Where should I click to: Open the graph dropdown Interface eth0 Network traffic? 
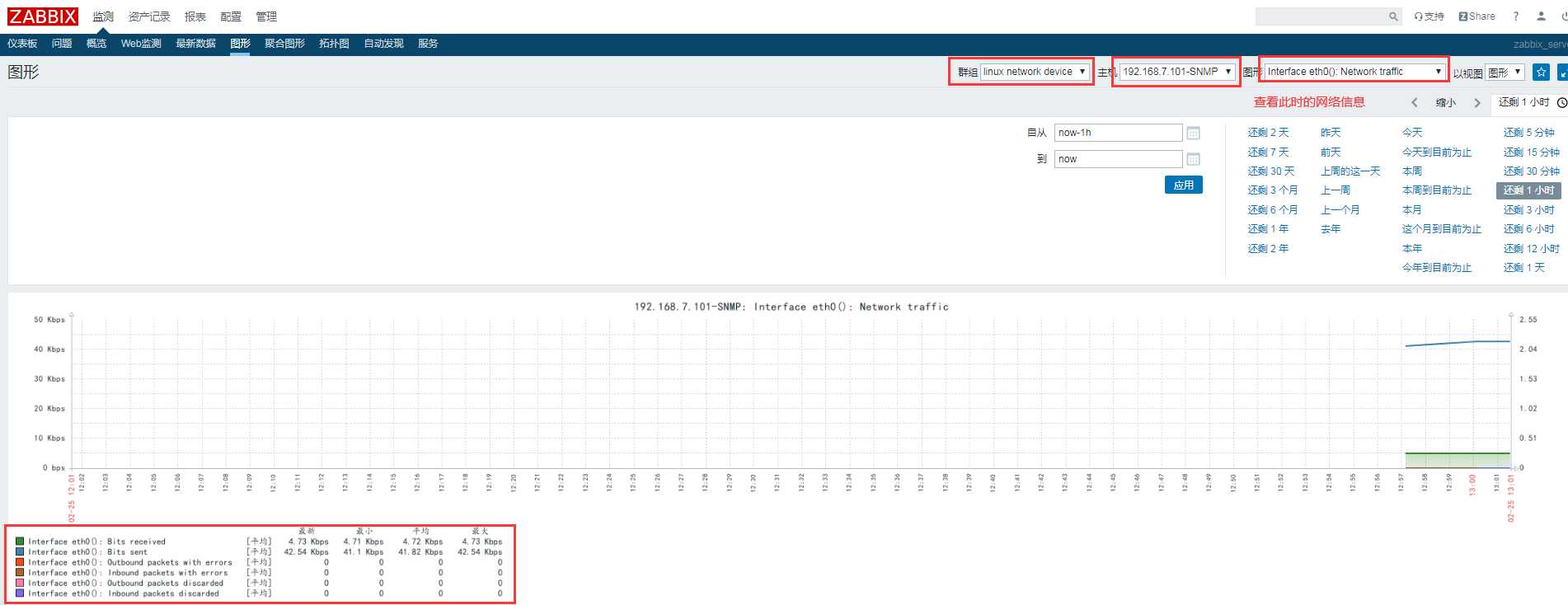click(1355, 72)
